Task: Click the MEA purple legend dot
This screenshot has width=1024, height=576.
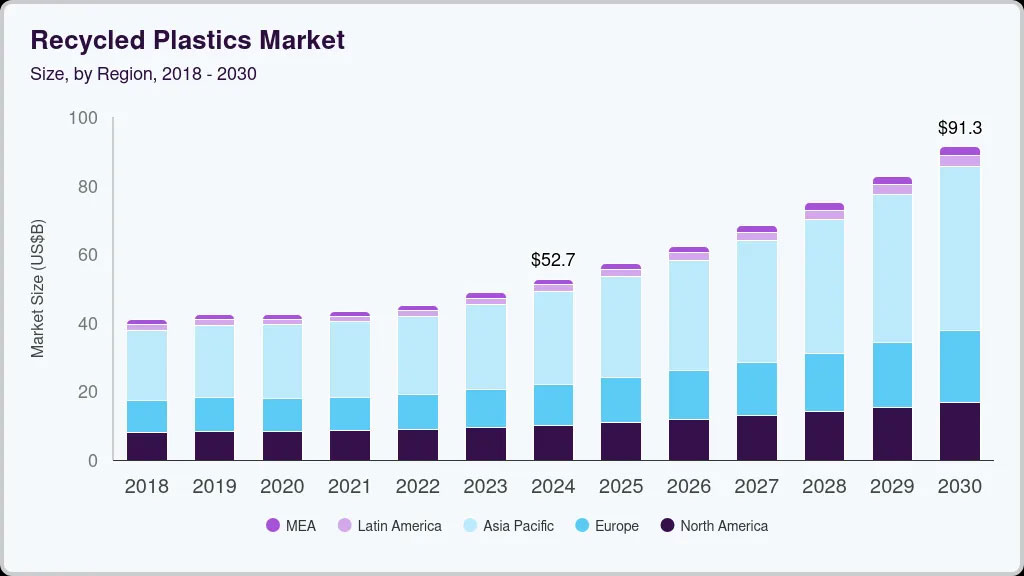Action: pos(273,526)
